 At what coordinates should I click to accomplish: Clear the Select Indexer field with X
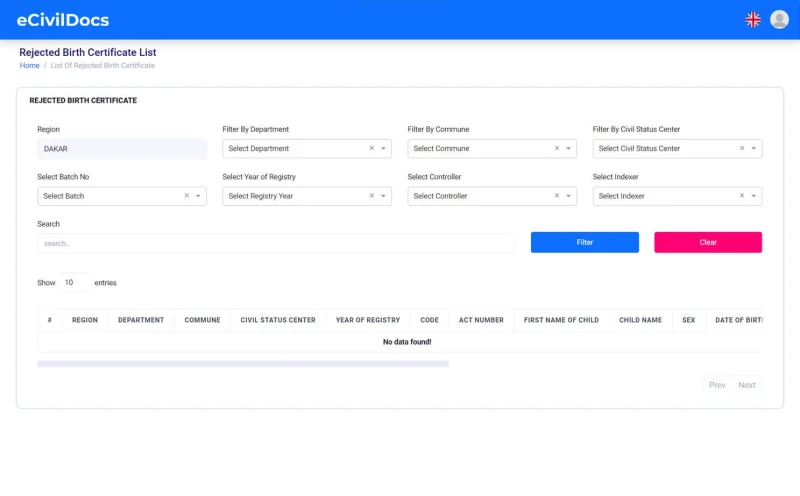(742, 195)
